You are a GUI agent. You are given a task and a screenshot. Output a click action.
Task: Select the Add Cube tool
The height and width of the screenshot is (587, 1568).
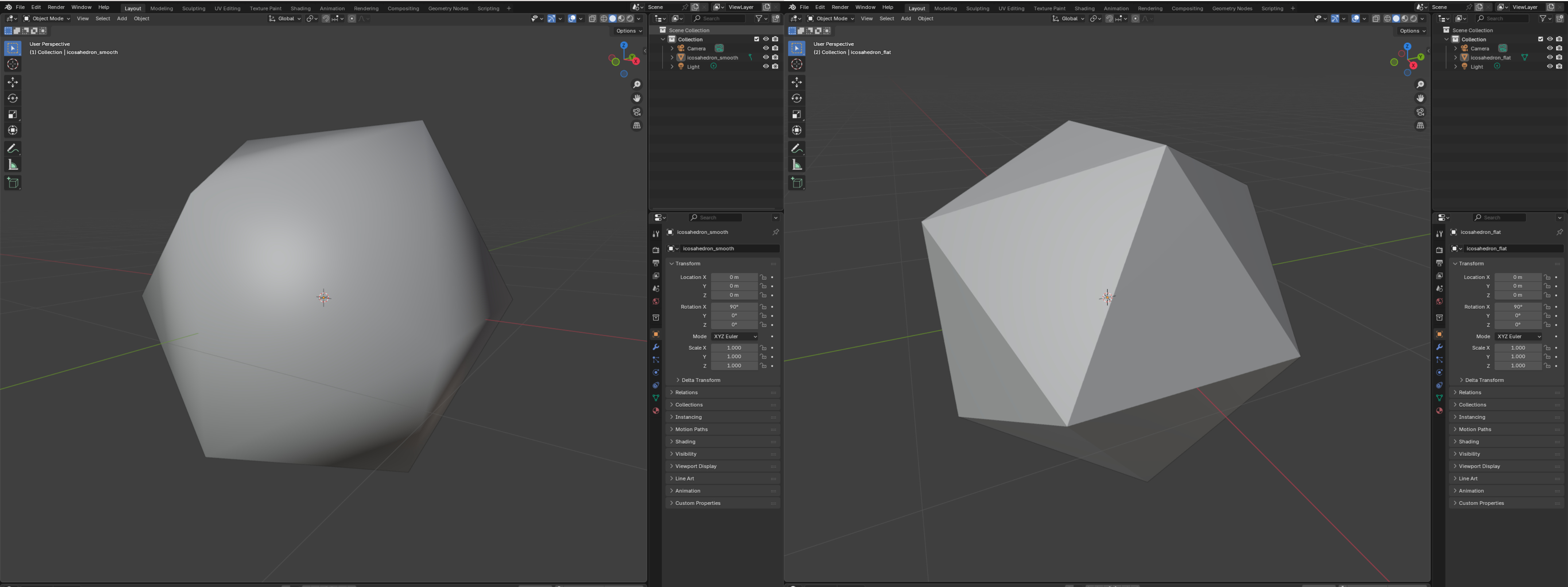click(13, 183)
